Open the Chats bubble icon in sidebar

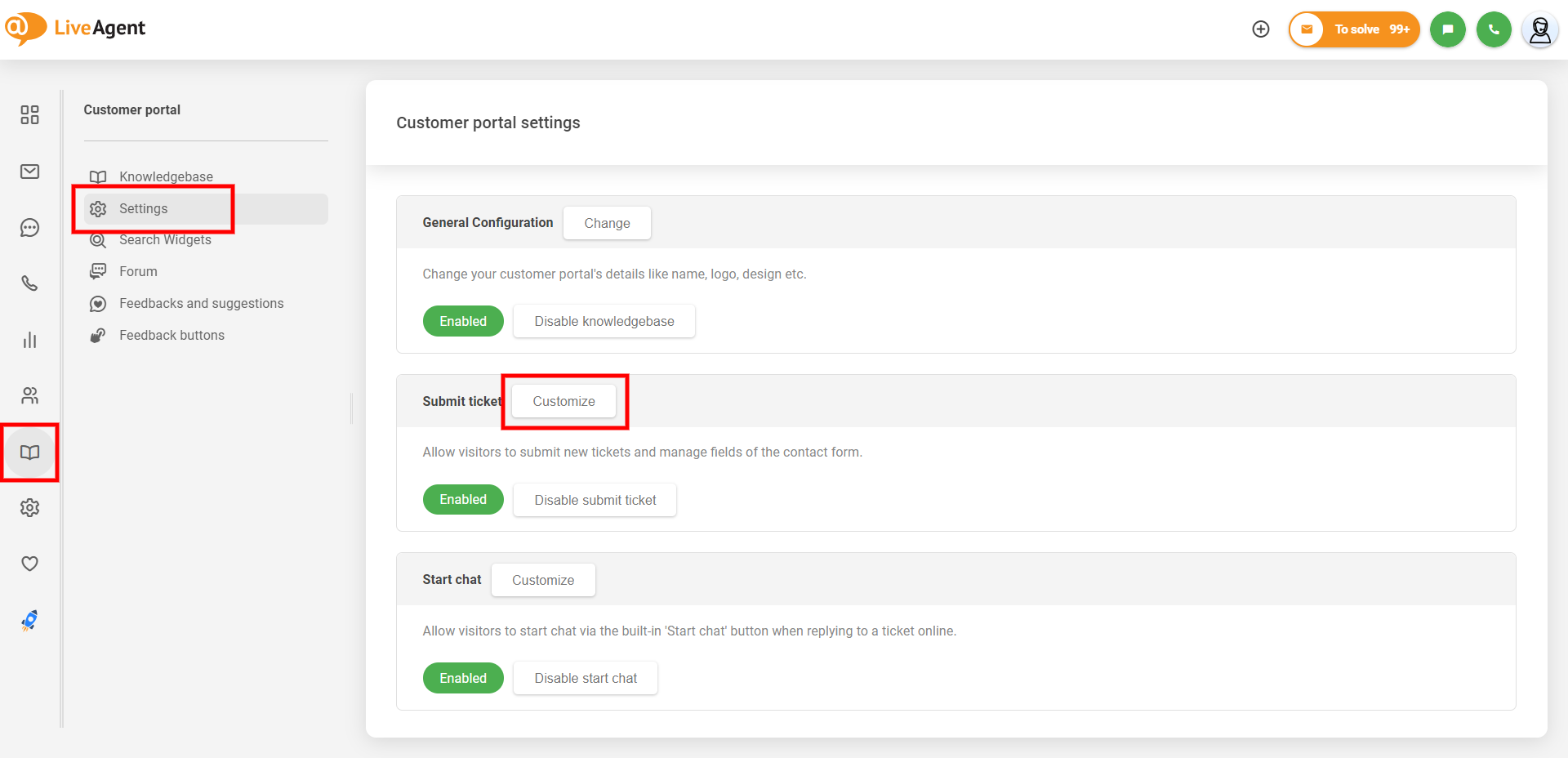click(x=29, y=228)
